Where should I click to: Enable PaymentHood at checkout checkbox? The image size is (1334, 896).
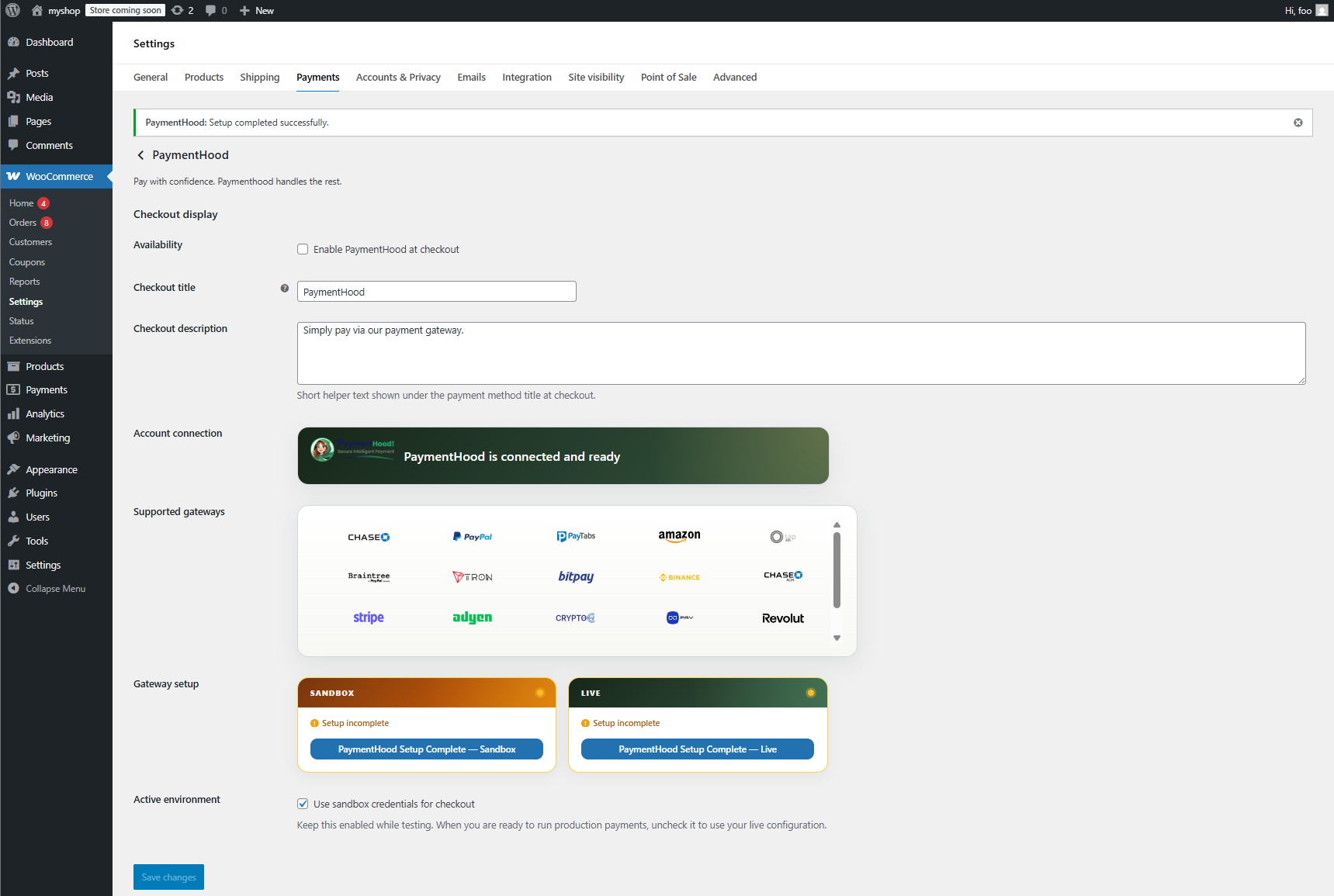point(303,249)
